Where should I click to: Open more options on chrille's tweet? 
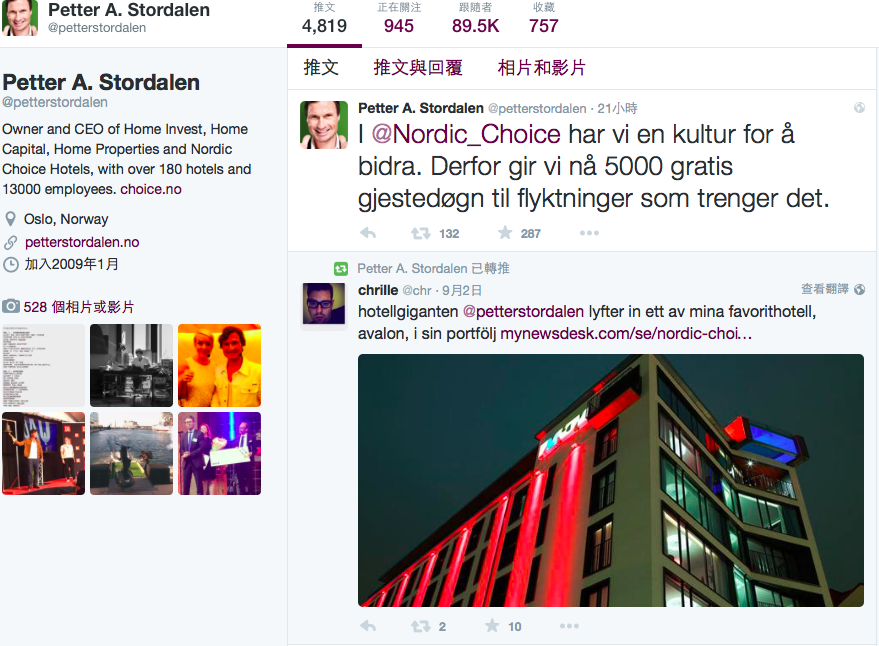click(569, 626)
